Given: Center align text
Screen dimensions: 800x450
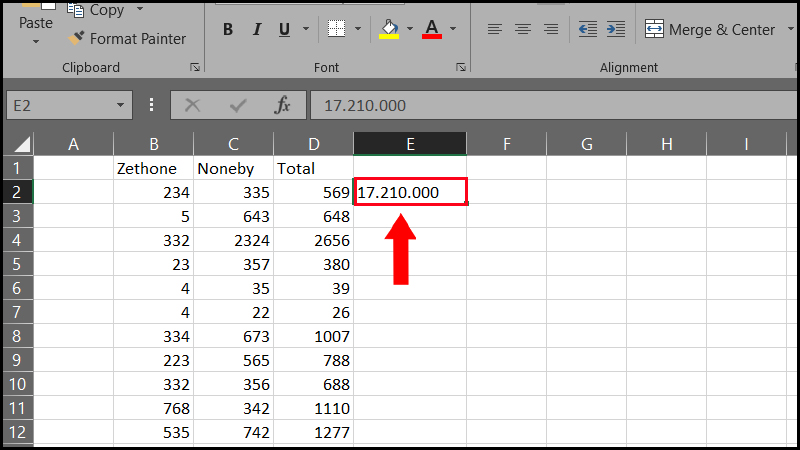Looking at the screenshot, I should pos(522,29).
